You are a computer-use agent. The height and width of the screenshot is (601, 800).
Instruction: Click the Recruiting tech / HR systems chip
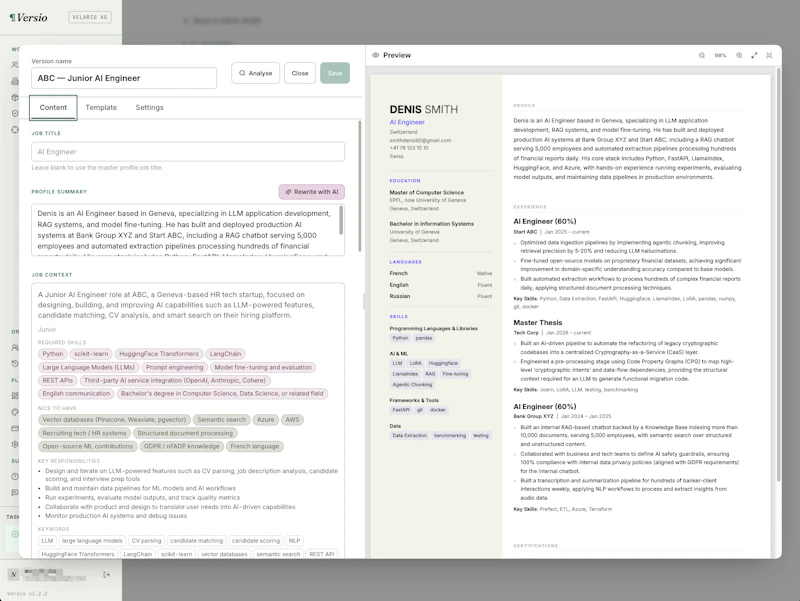click(x=84, y=433)
